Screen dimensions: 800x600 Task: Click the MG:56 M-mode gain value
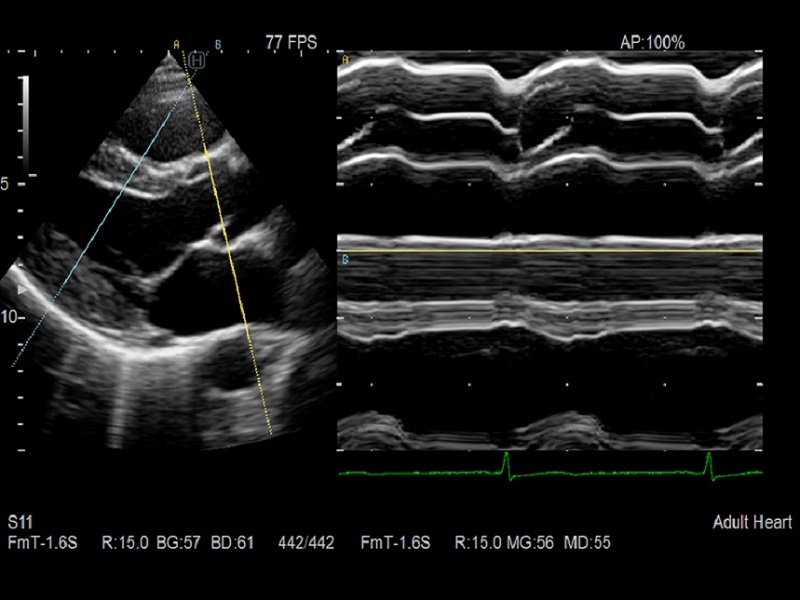point(536,543)
